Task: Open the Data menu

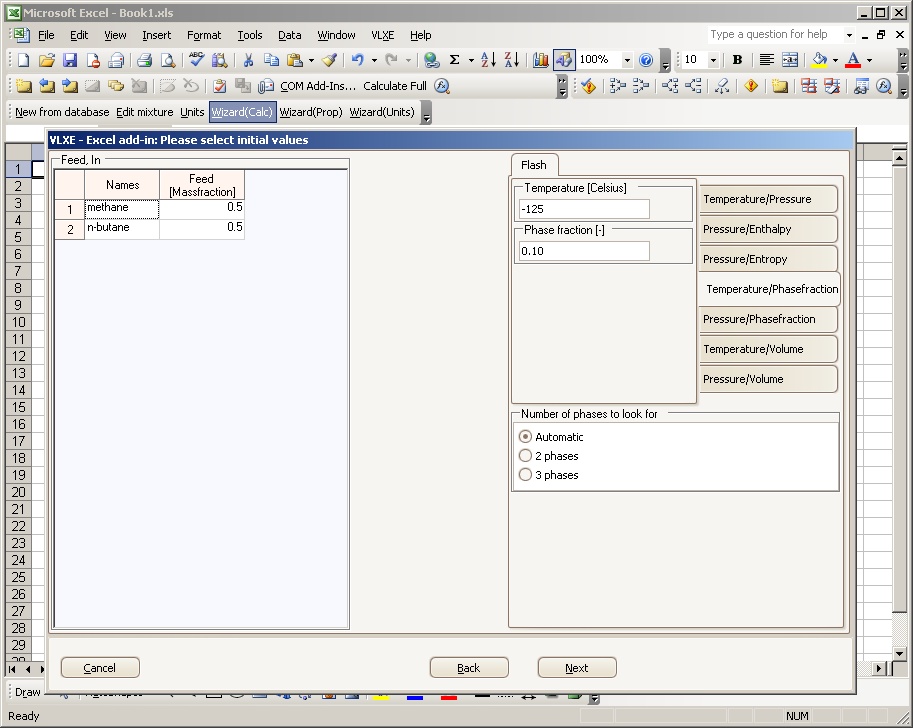Action: (289, 36)
